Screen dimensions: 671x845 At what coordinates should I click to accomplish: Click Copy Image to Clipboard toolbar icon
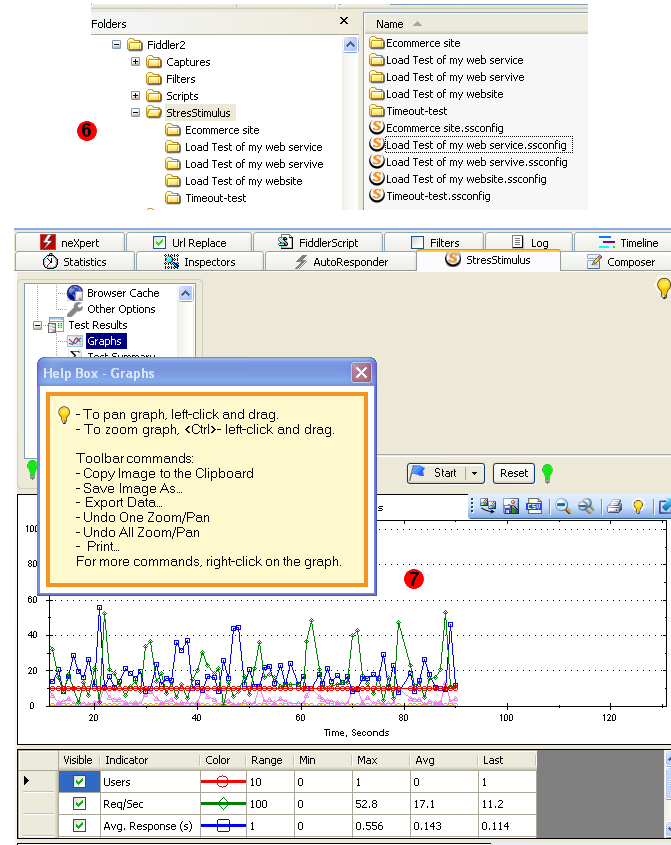488,506
